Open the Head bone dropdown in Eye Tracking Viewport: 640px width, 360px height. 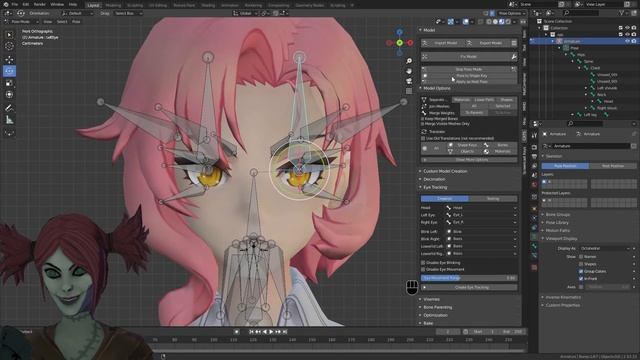(482, 208)
